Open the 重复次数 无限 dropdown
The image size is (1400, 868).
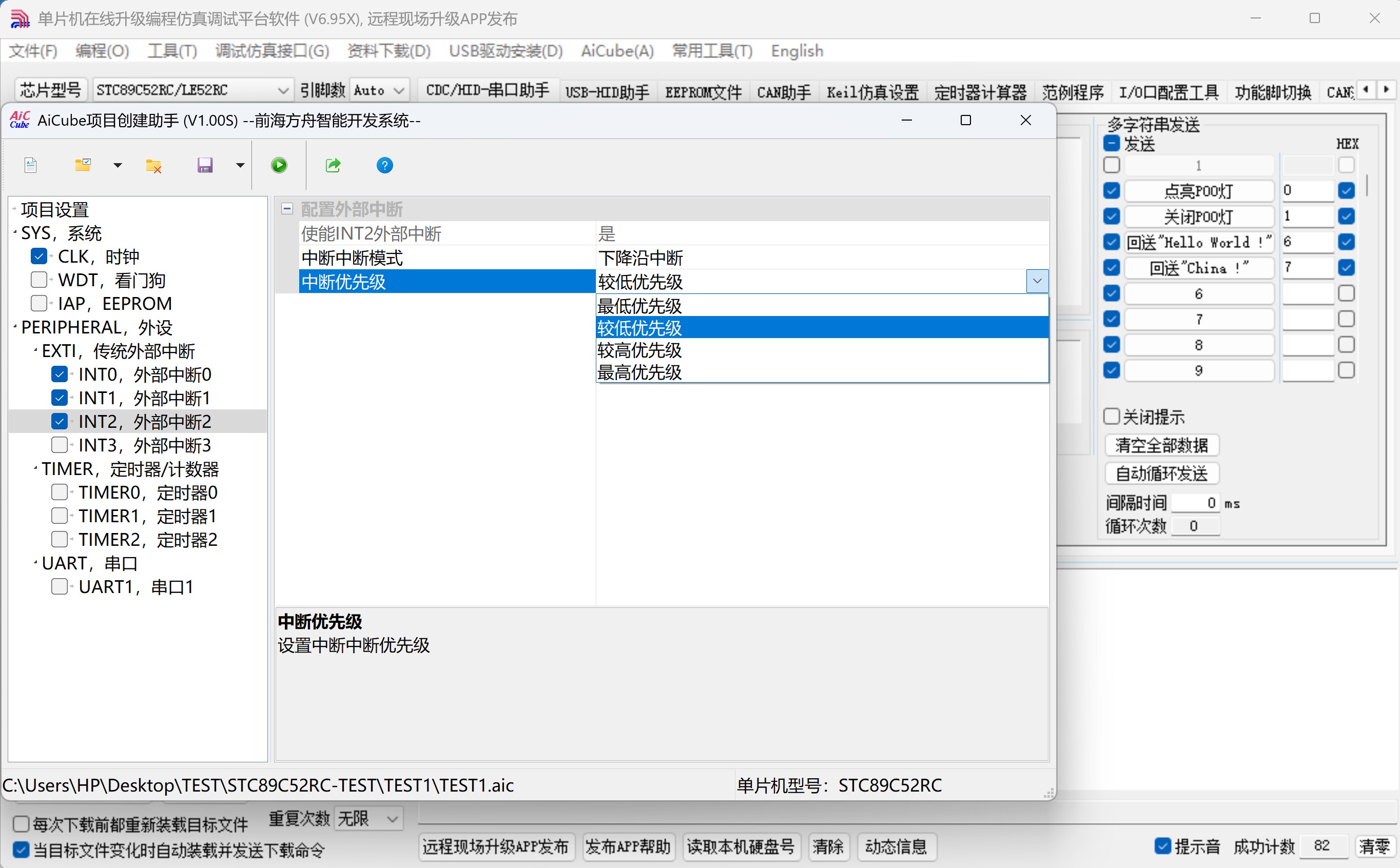pos(393,819)
